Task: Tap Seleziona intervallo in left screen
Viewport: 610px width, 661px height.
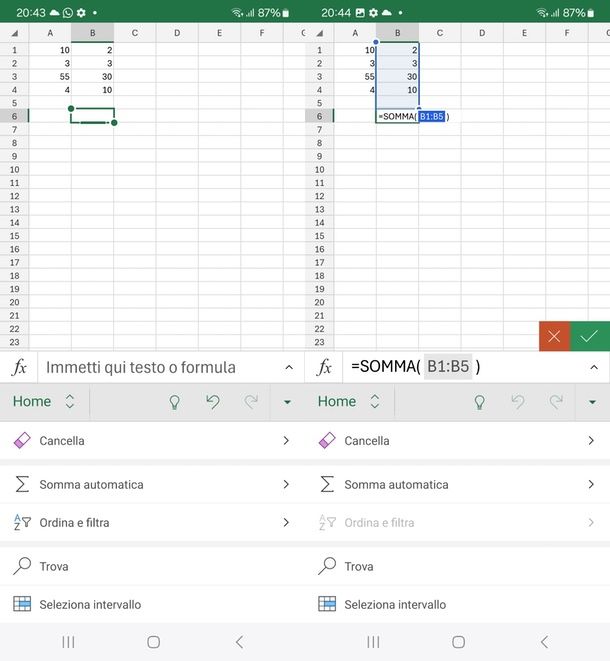Action: [152, 605]
